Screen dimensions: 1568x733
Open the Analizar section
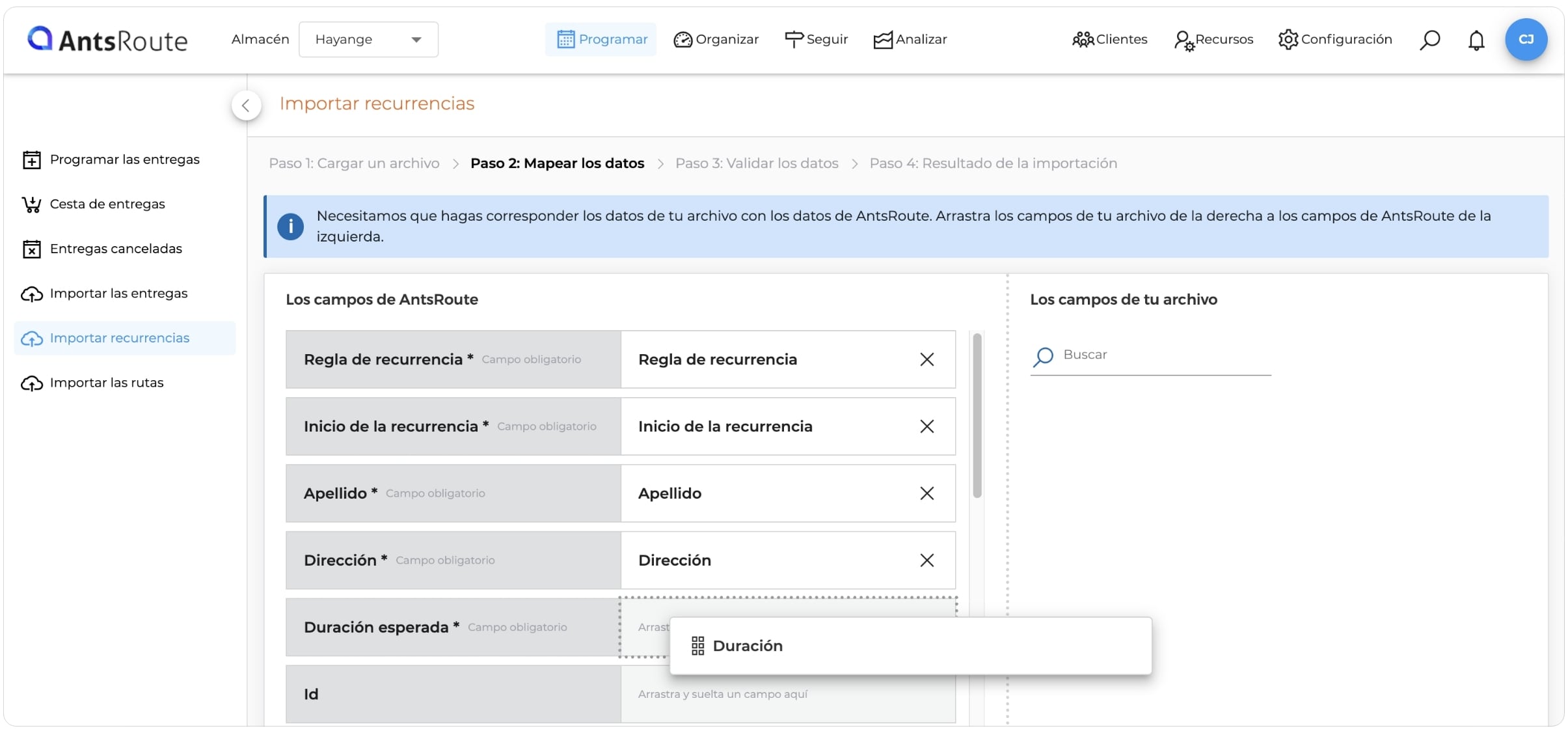point(910,40)
